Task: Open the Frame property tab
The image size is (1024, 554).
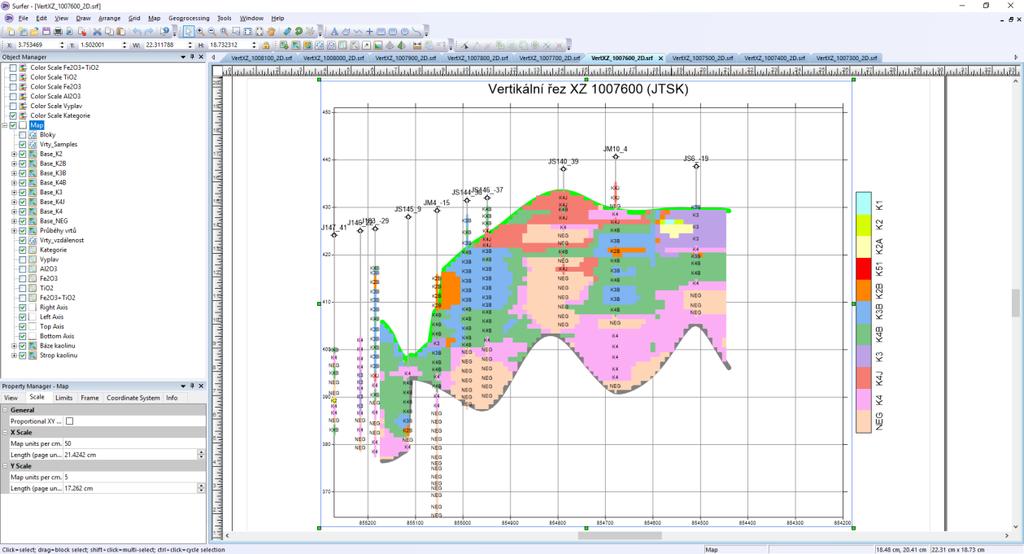Action: (89, 398)
